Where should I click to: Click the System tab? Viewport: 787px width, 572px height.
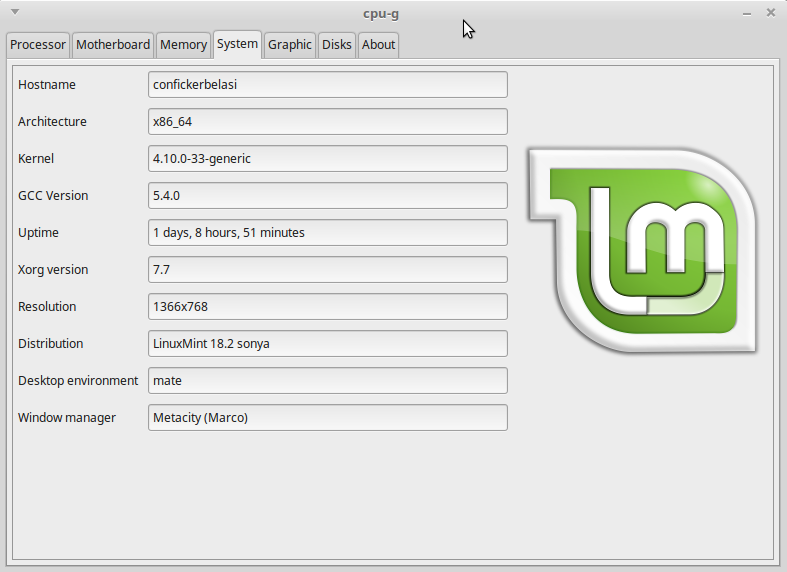[x=237, y=44]
